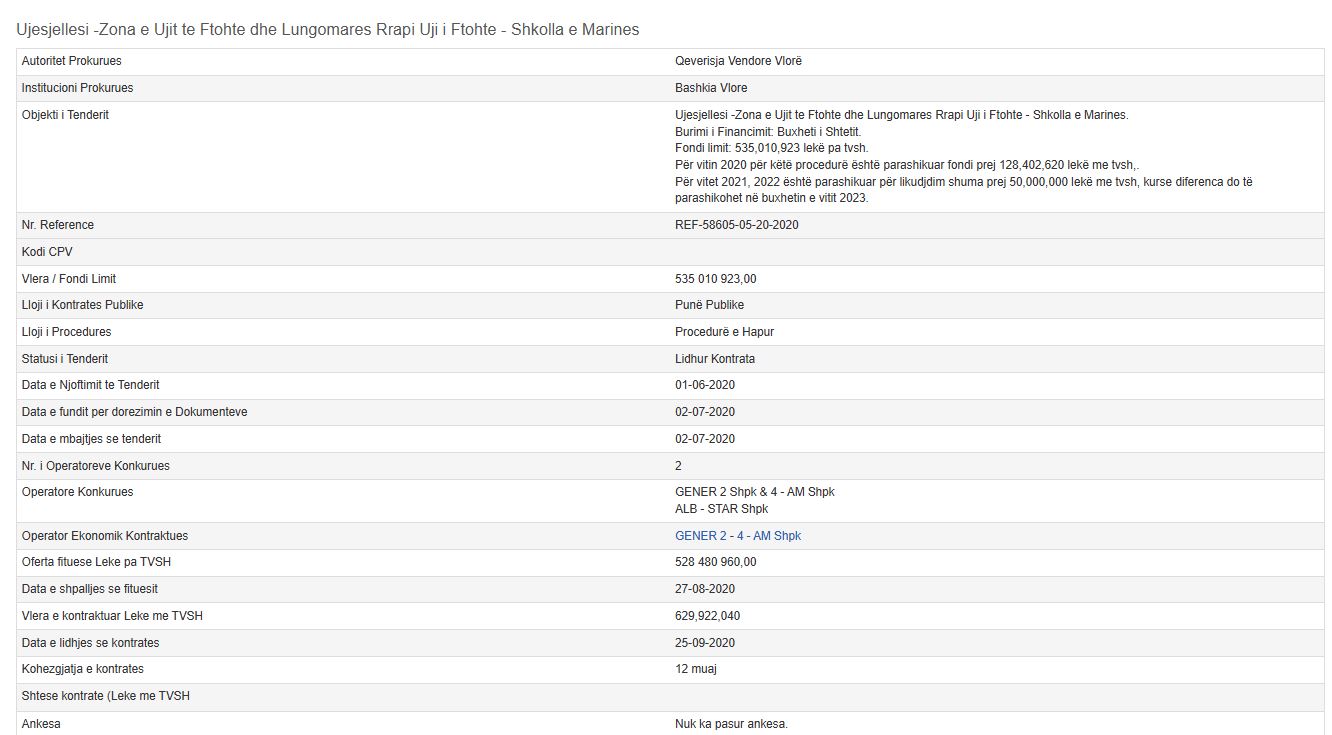Select the winner announcement date 27-08-2020
This screenshot has width=1332, height=735.
pyautogui.click(x=705, y=589)
